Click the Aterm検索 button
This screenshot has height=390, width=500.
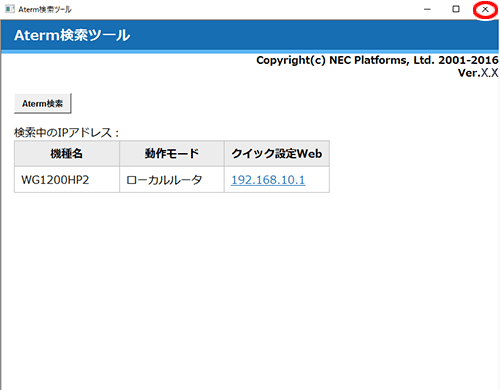[x=42, y=103]
